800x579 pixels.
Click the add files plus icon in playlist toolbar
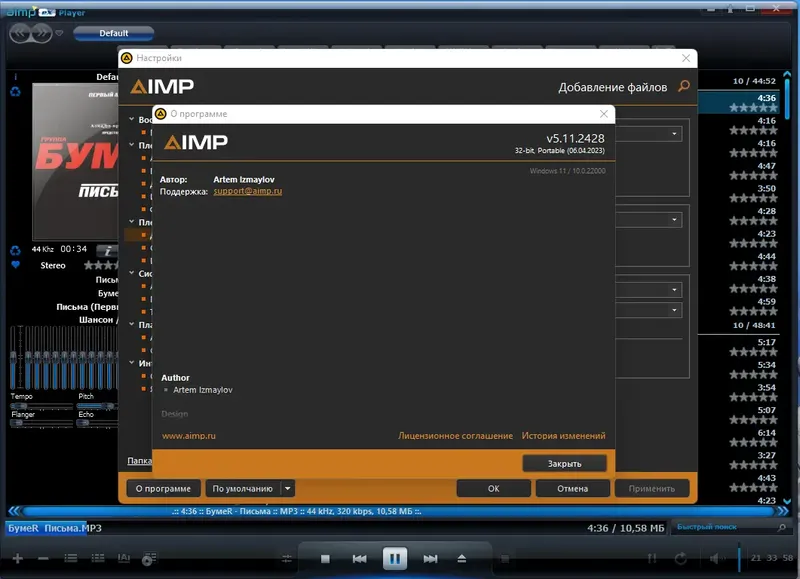tap(17, 557)
